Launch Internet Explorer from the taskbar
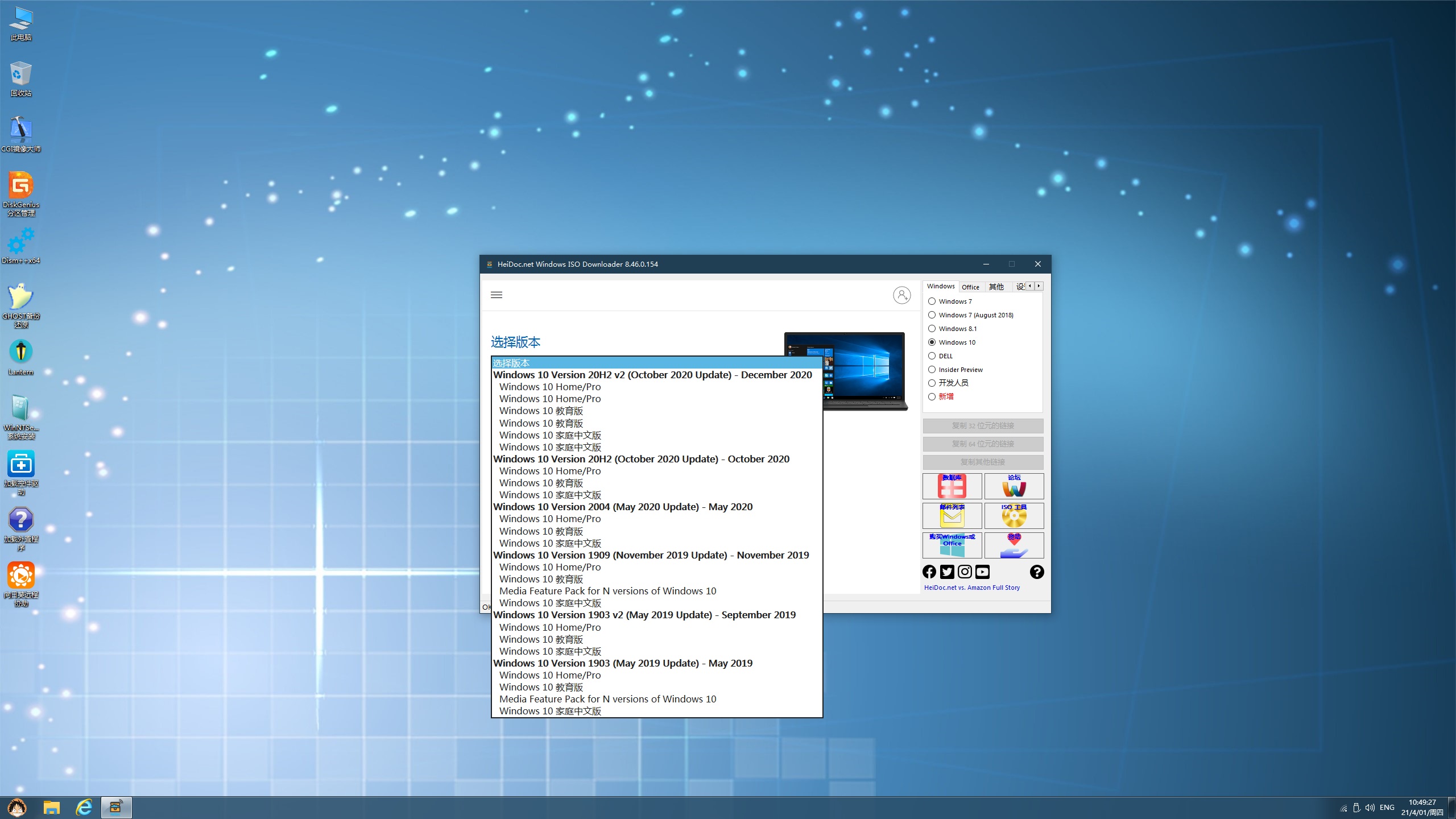1456x819 pixels. click(84, 808)
